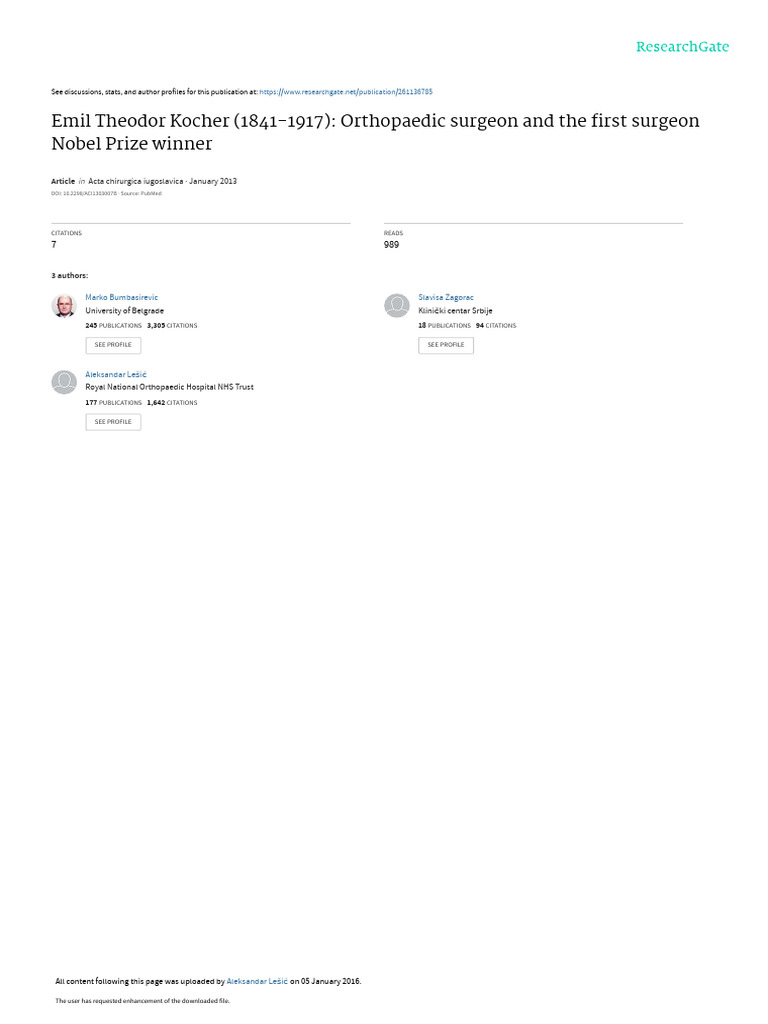The width and height of the screenshot is (768, 1024).
Task: Click the citations count of 7
Action: [x=54, y=244]
